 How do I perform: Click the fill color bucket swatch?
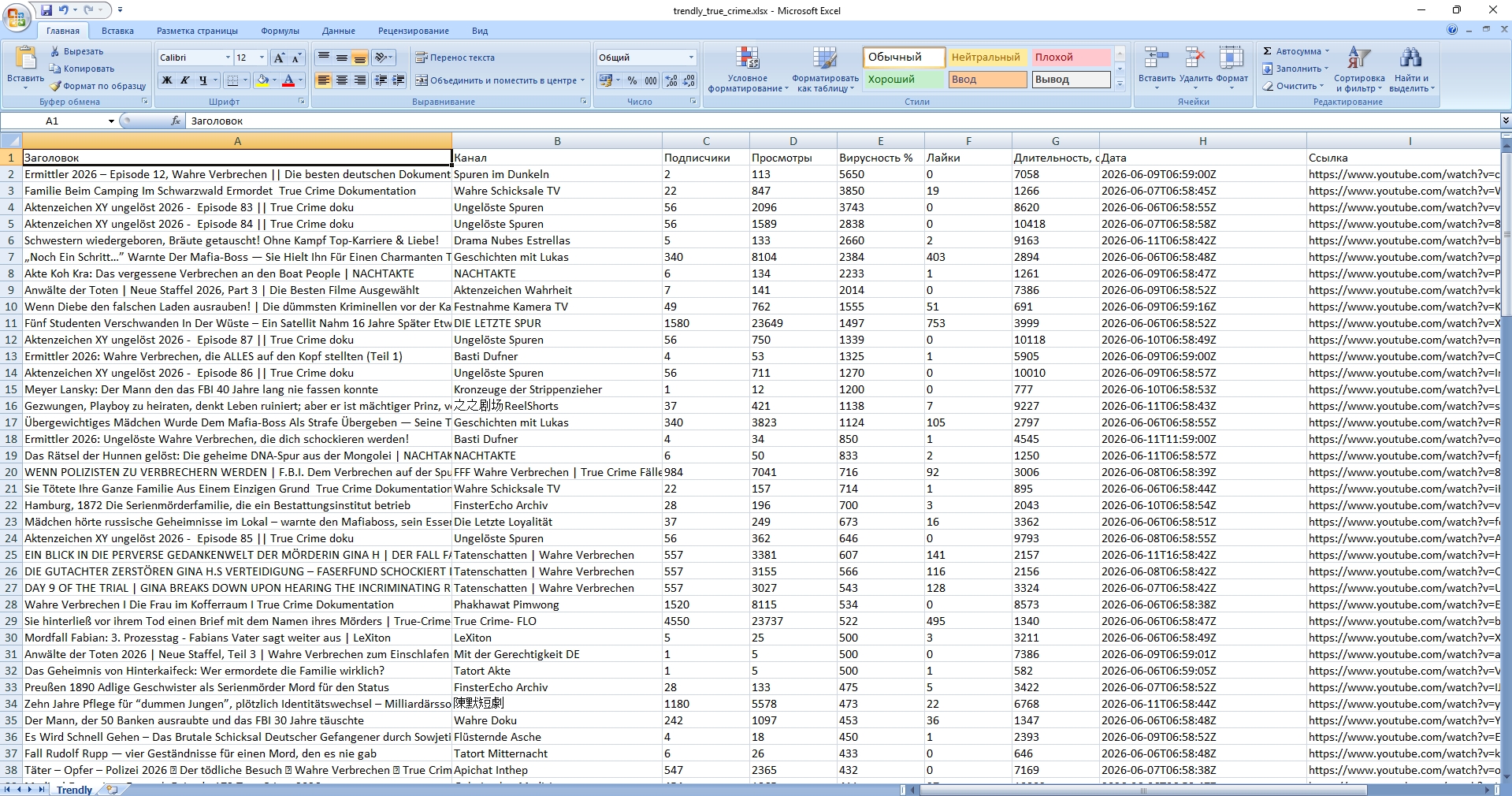(262, 80)
